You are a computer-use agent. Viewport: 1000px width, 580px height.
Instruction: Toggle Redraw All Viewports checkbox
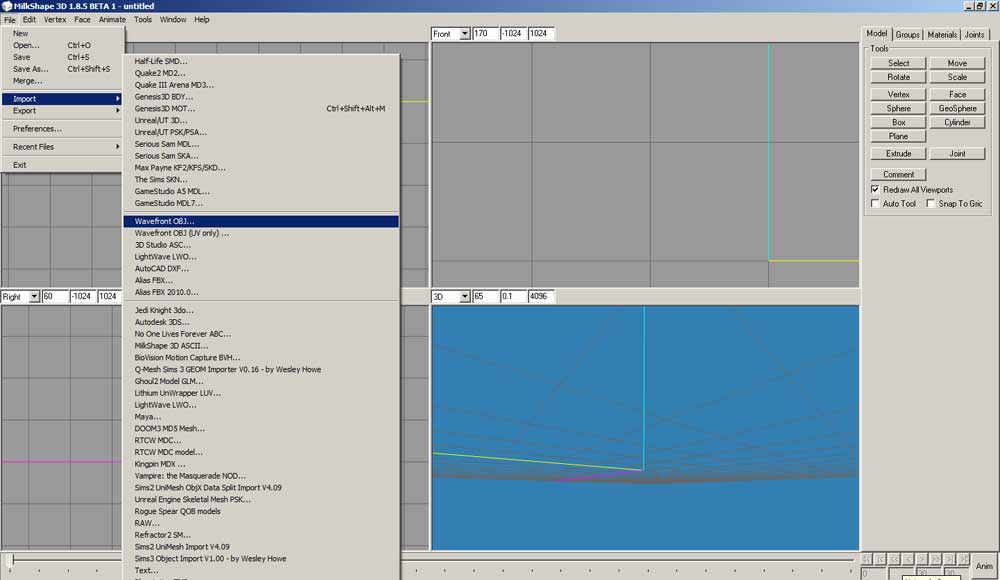875,189
